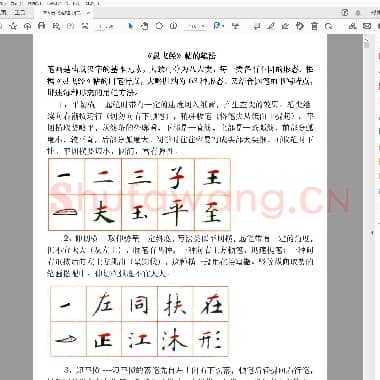Click the 同 character cell
Screen dimensions: 380x380
(140, 304)
